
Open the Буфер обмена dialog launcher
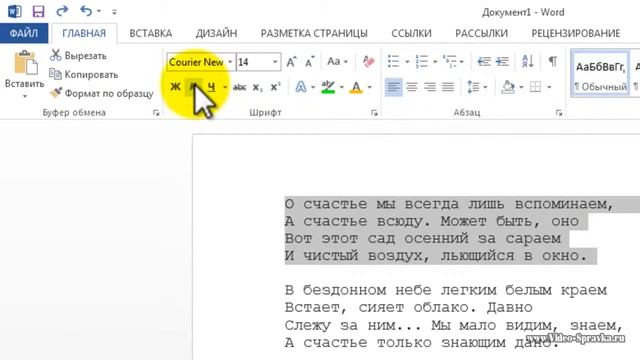(156, 113)
